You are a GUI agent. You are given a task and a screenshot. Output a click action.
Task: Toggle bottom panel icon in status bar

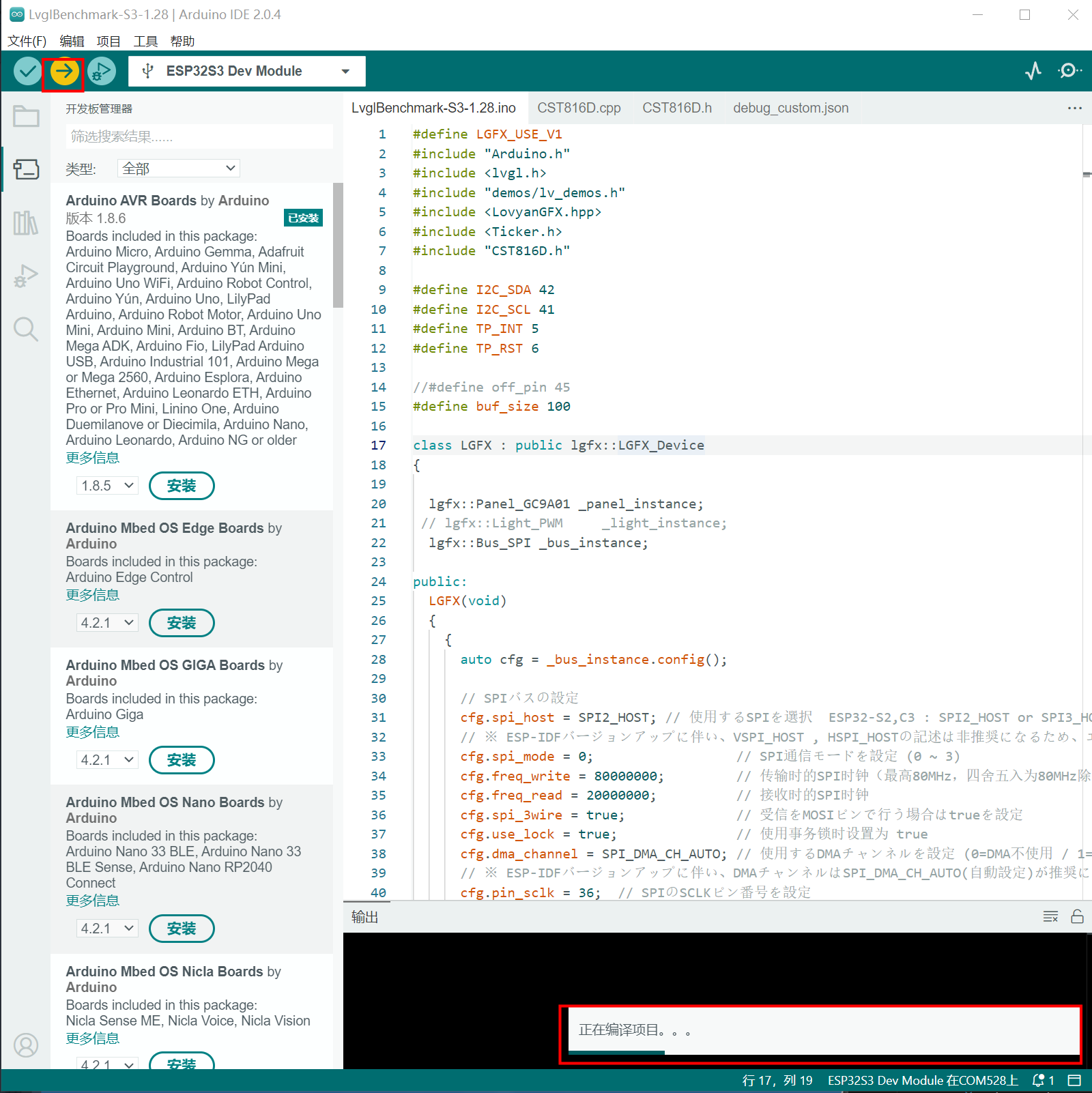(1074, 1080)
